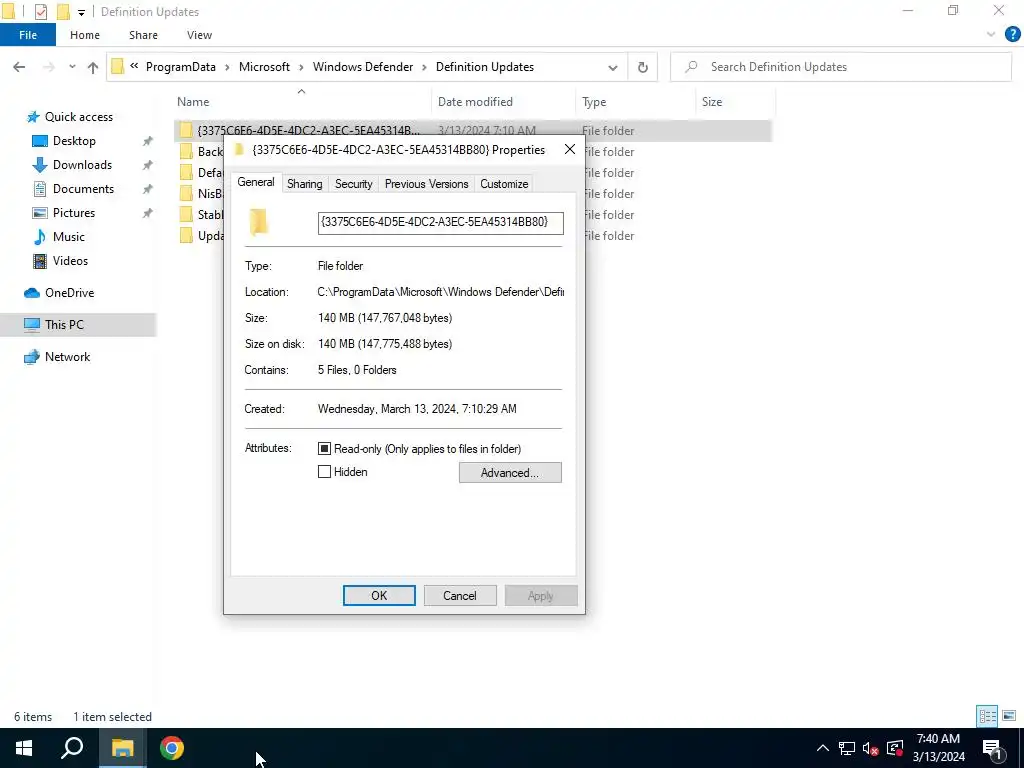Expand the ribbon with the chevron
1024x768 pixels.
(x=991, y=35)
